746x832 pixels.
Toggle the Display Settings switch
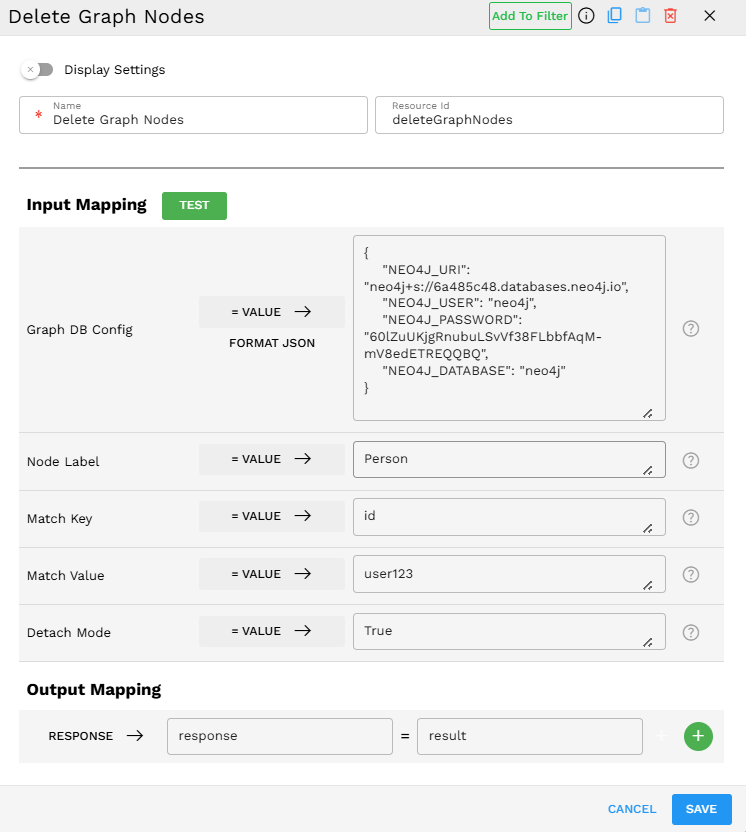click(38, 70)
